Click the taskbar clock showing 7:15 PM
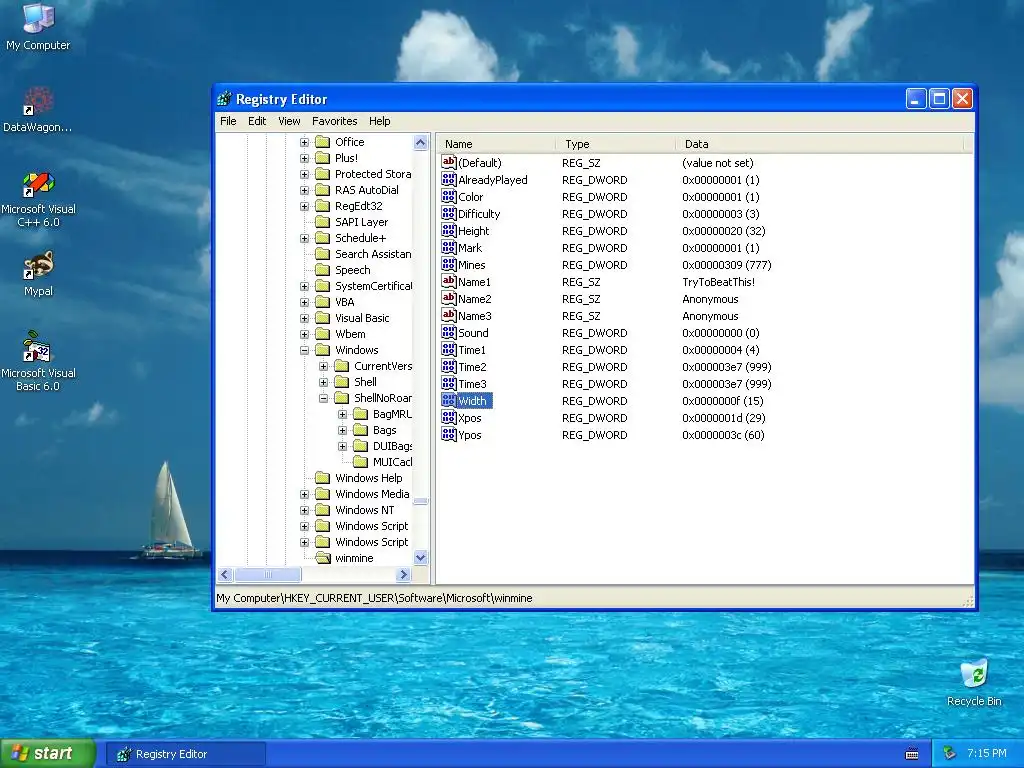The width and height of the screenshot is (1024, 768). (x=987, y=754)
